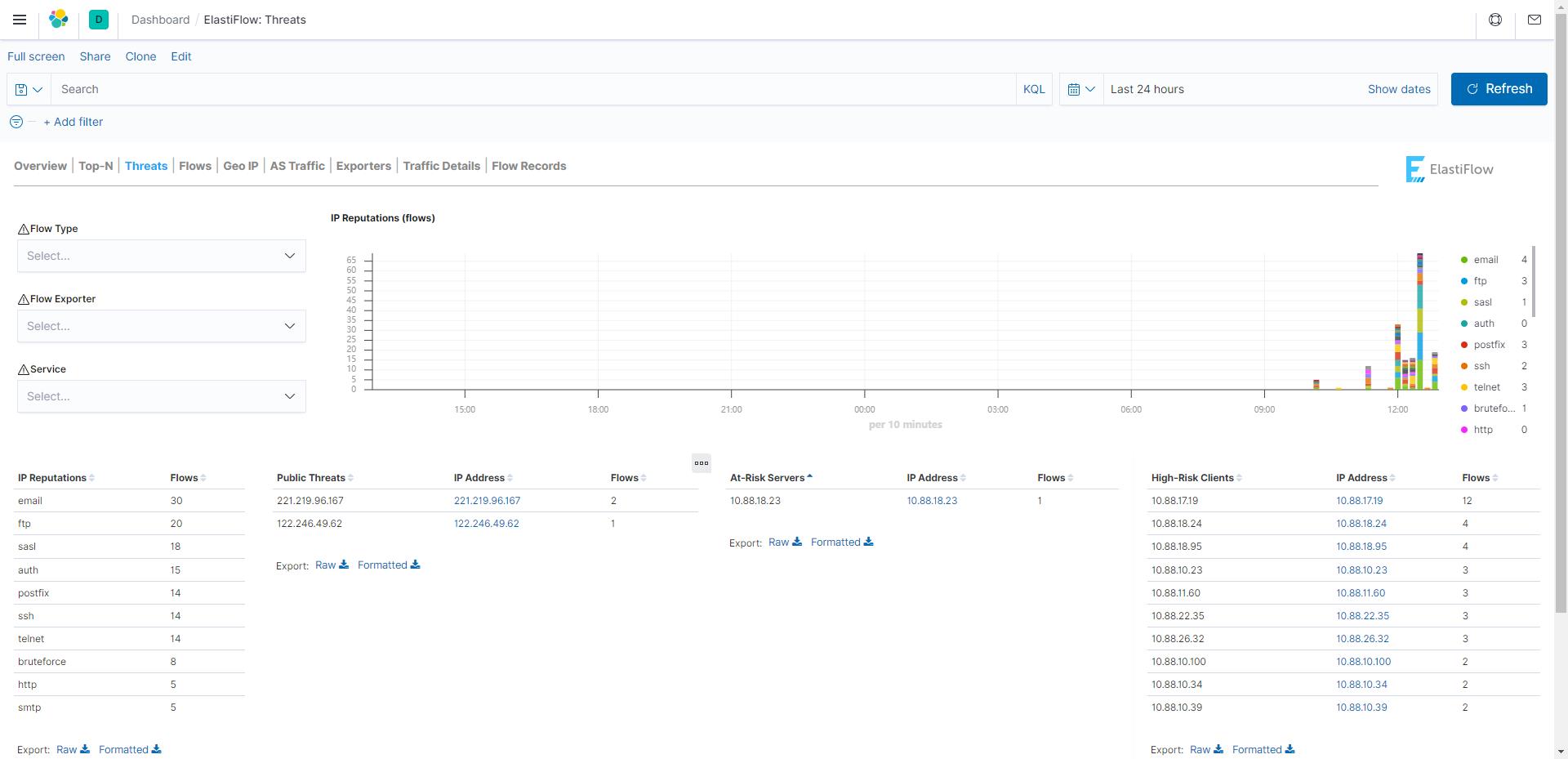The image size is (1568, 759).
Task: Click the Elastic logo icon
Action: tap(59, 20)
